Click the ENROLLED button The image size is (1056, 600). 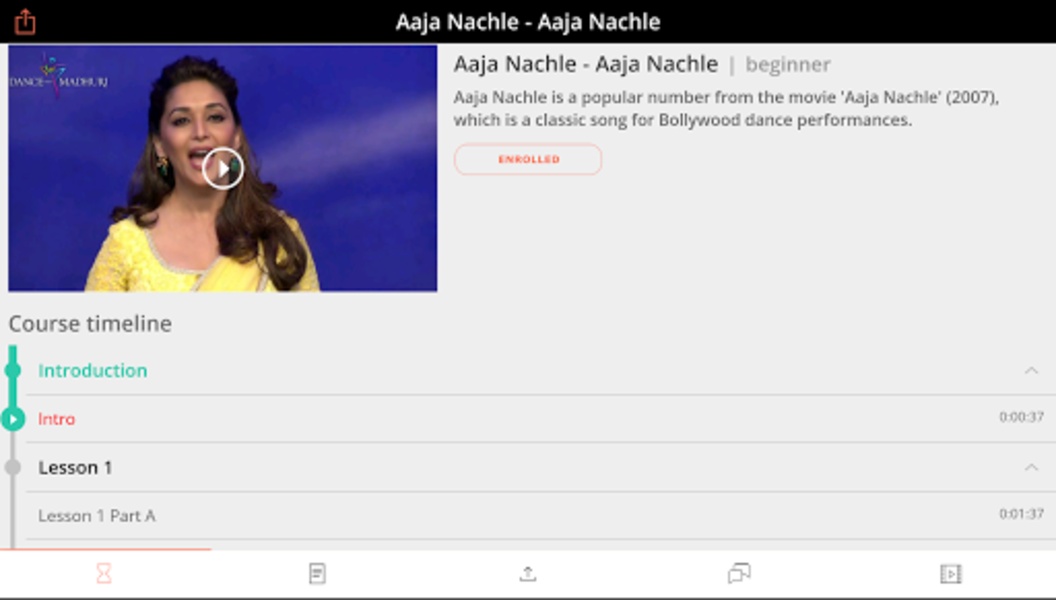528,160
